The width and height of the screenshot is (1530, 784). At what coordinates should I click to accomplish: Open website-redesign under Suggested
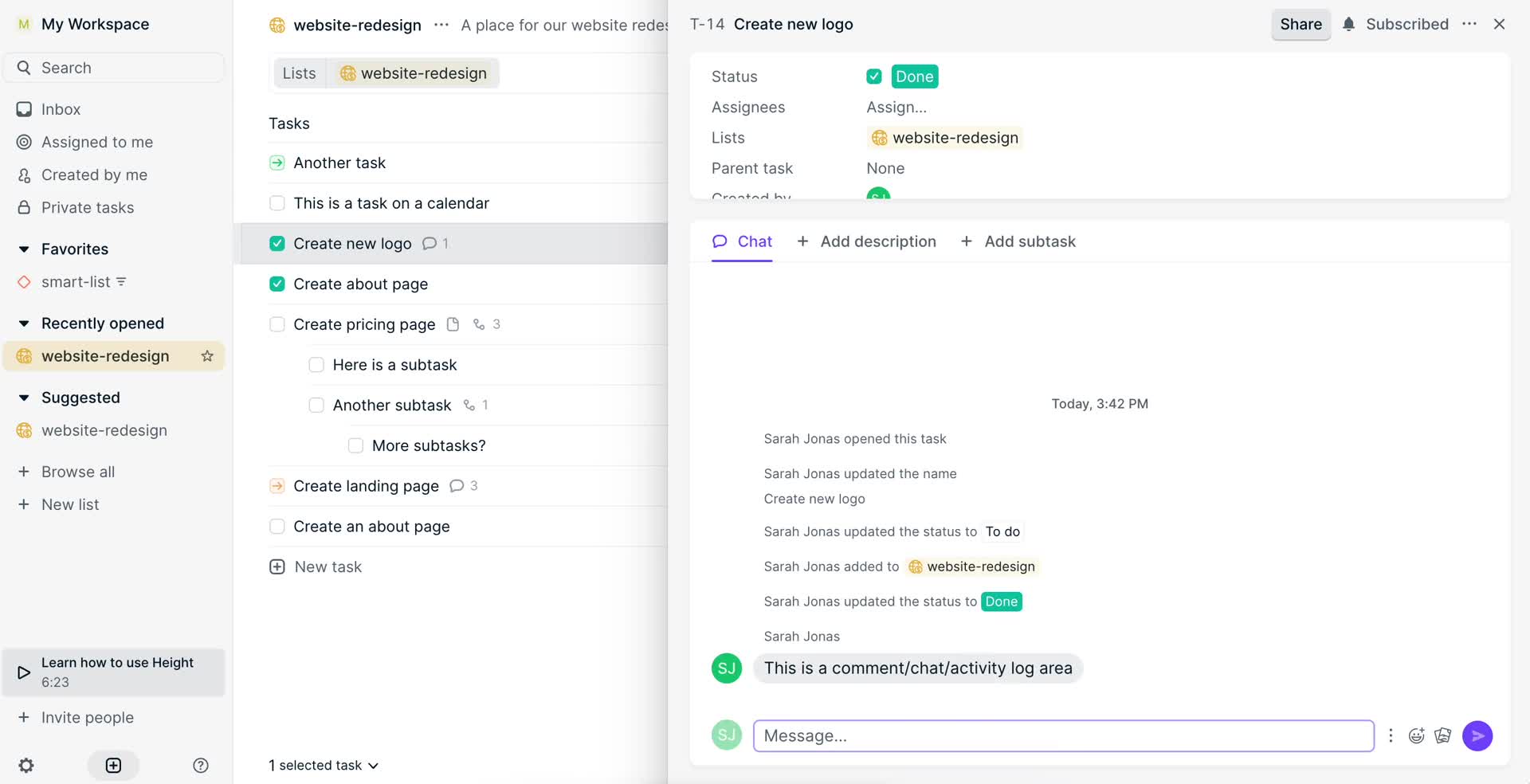click(104, 430)
